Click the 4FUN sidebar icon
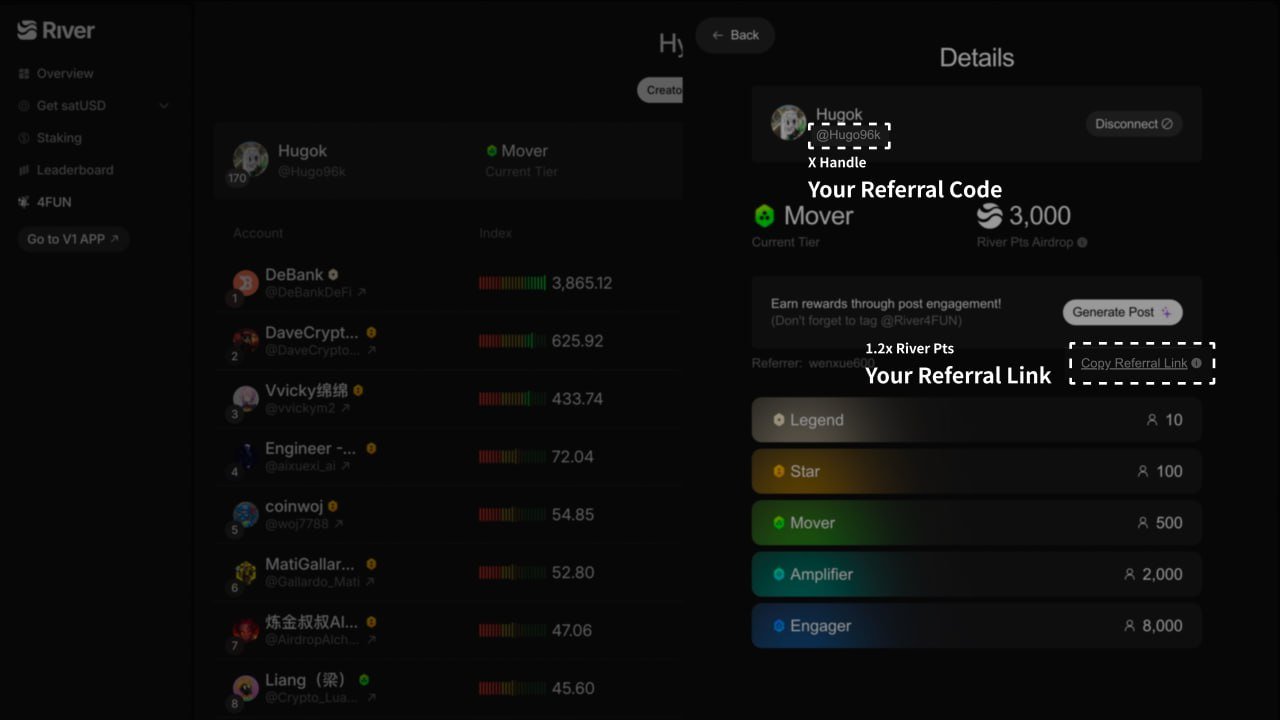The image size is (1280, 720). pos(24,202)
